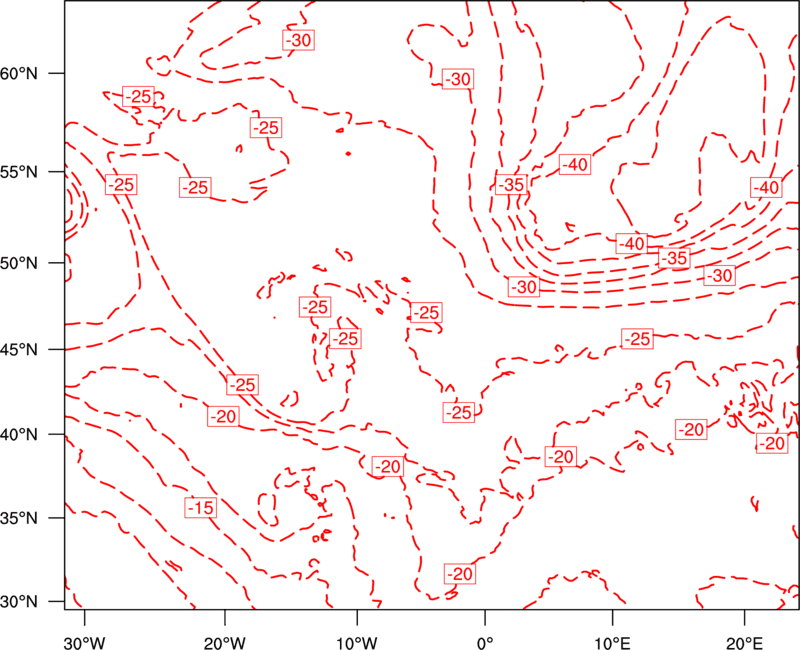Click the 45°N latitude axis label

(x=19, y=349)
